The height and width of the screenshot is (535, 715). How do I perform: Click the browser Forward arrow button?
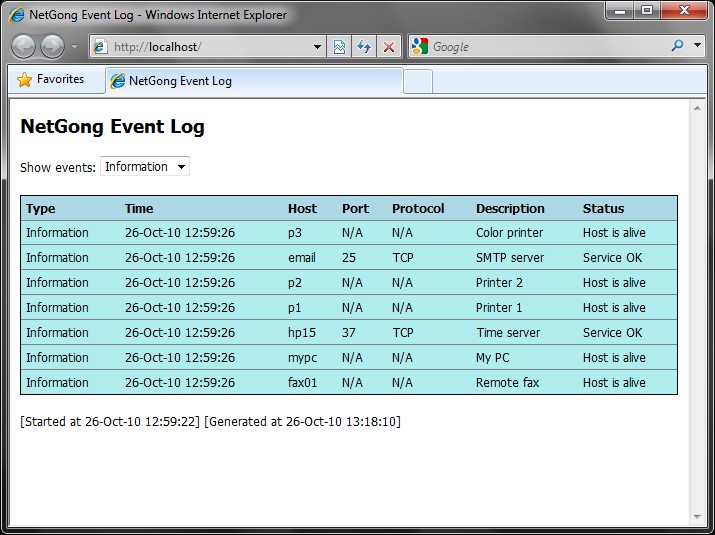(x=52, y=46)
